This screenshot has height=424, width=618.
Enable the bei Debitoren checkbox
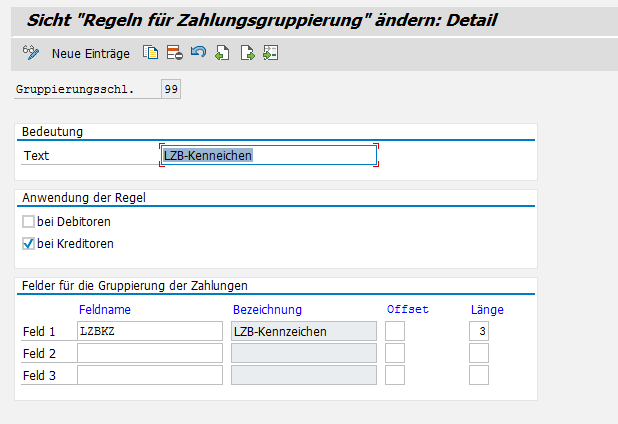[x=28, y=221]
